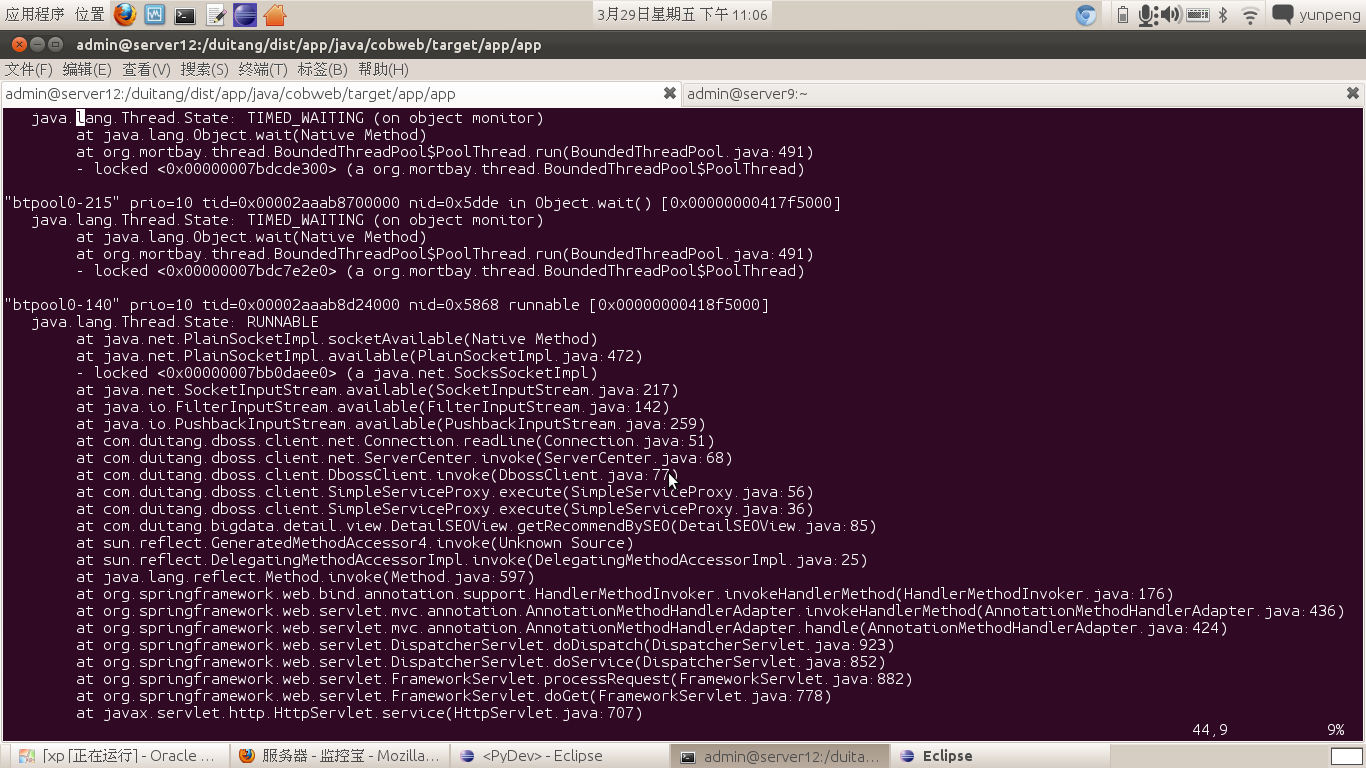The image size is (1366, 768).
Task: Open the 查看(V) menu
Action: point(146,69)
